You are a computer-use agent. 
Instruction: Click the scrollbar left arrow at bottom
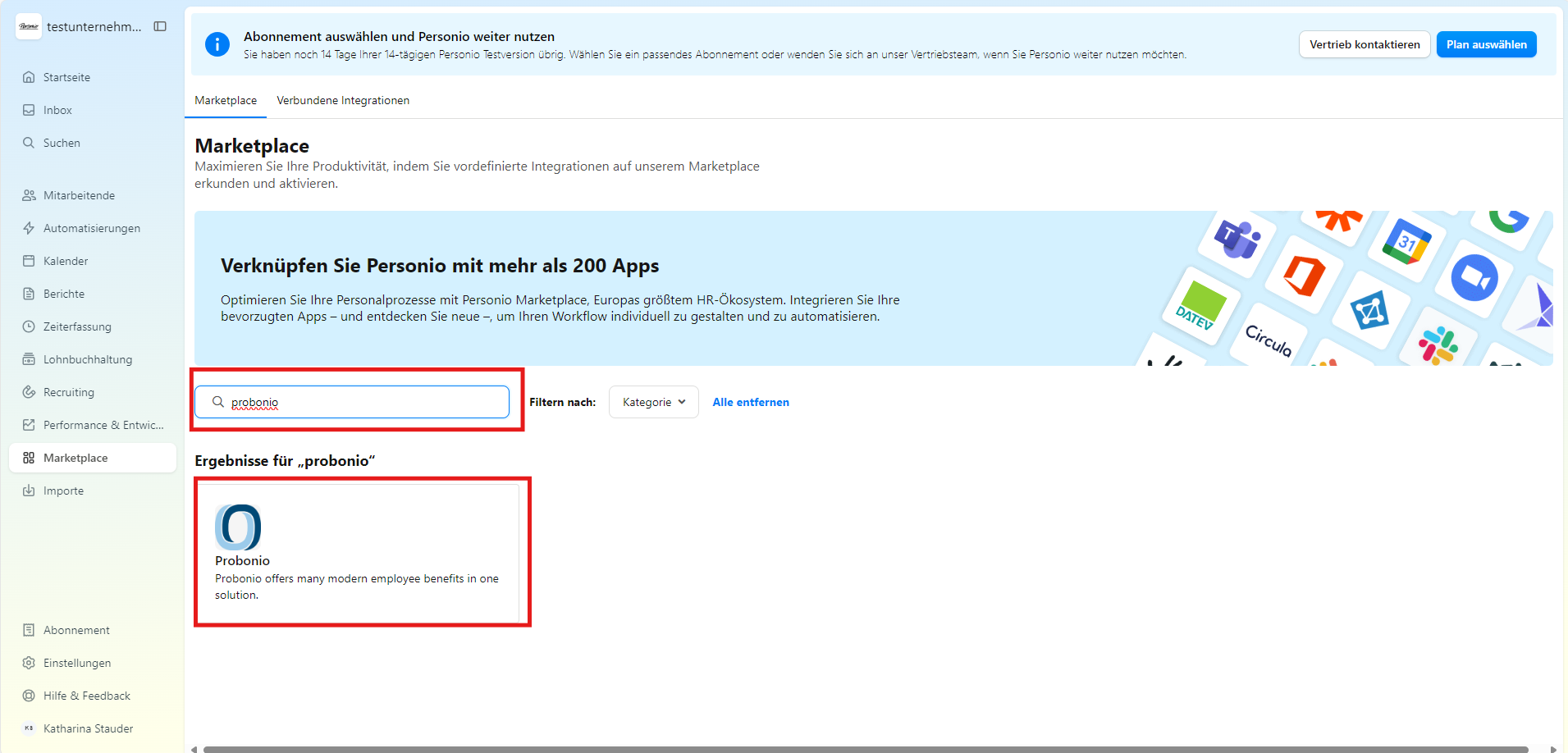pos(194,749)
